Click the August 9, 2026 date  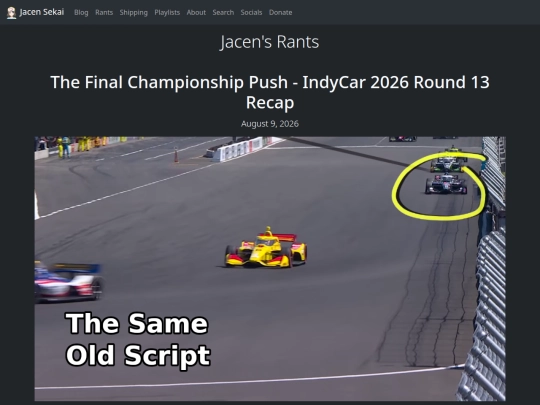(270, 124)
